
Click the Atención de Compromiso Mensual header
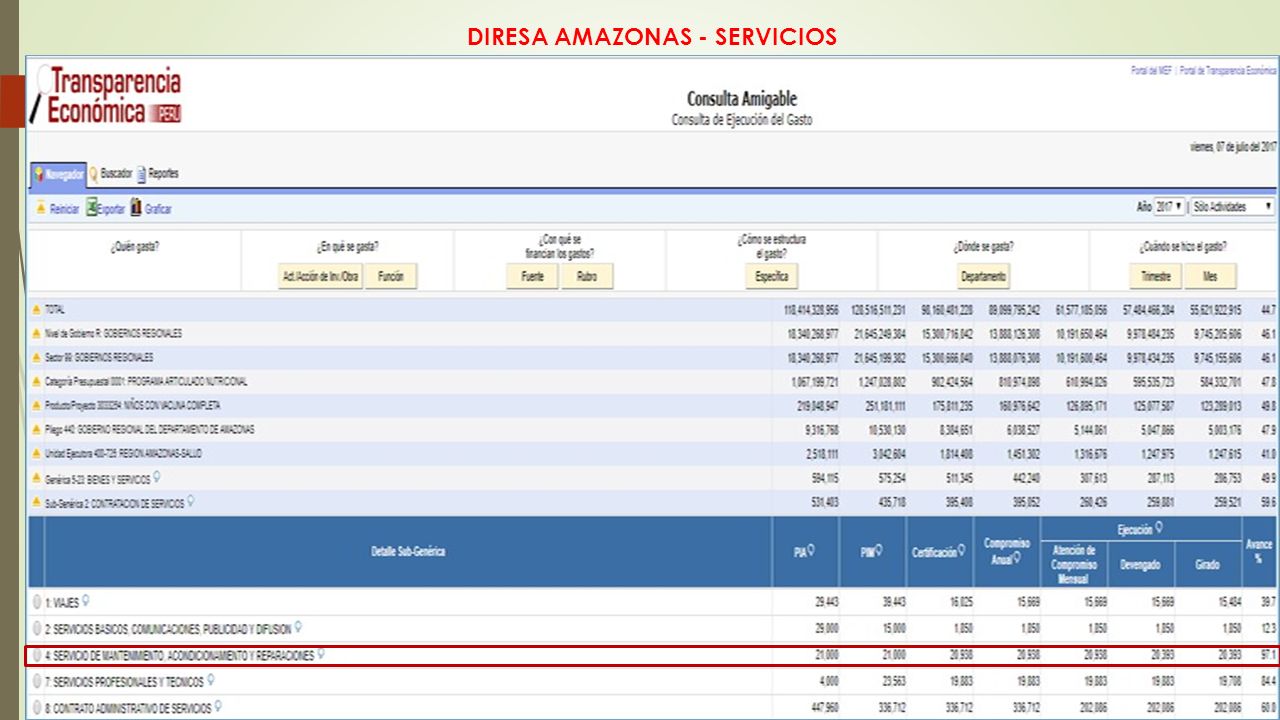1074,564
